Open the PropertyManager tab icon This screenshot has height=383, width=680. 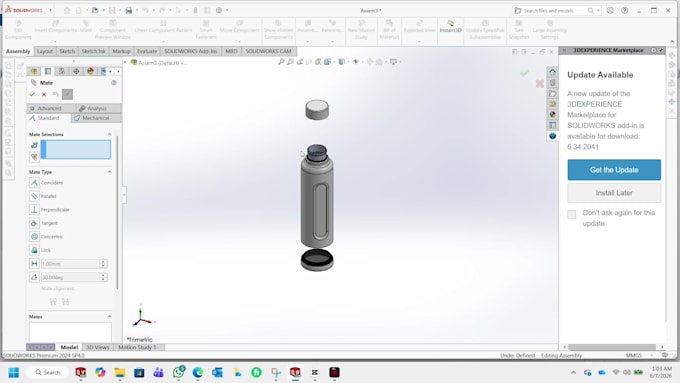coord(48,71)
